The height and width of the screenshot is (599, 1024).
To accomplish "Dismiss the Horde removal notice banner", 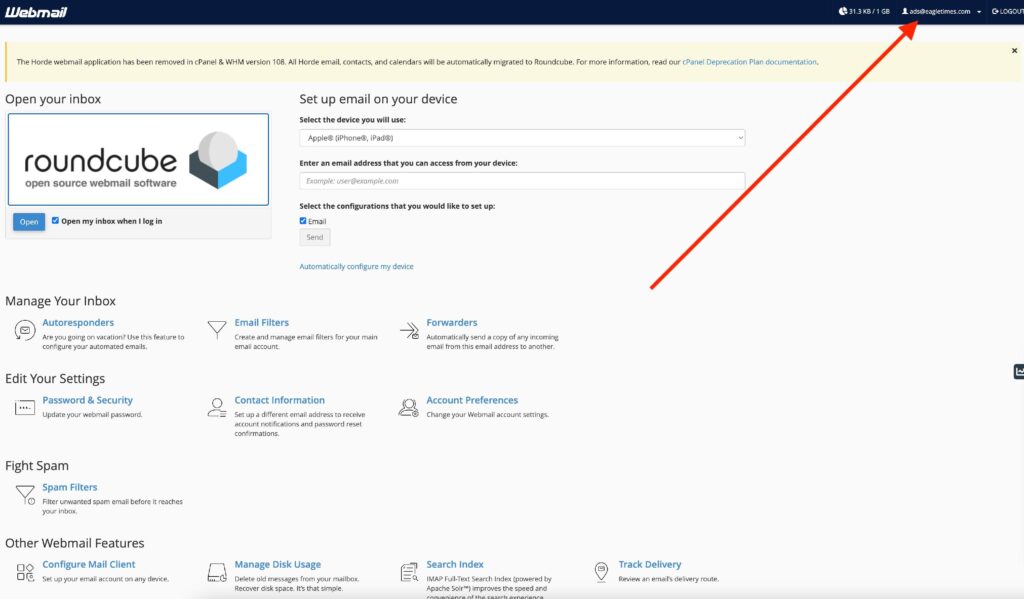I will [x=1014, y=50].
